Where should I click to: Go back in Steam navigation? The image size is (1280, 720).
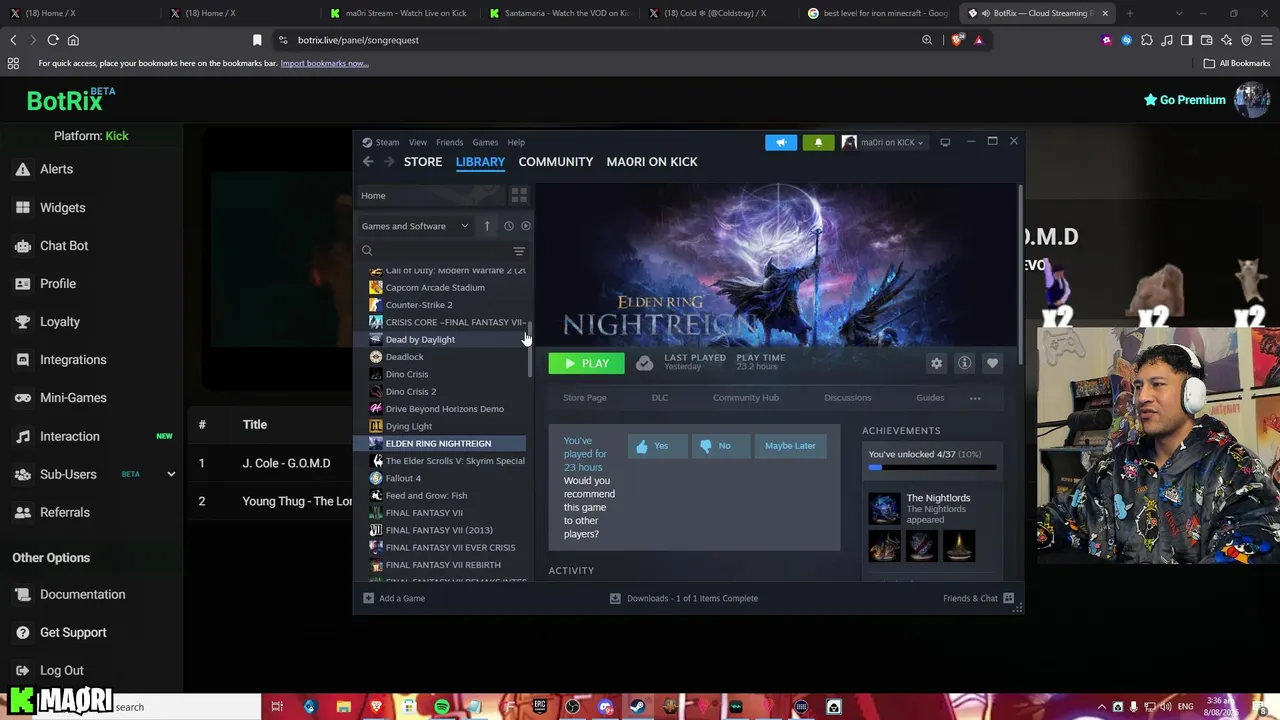[368, 162]
